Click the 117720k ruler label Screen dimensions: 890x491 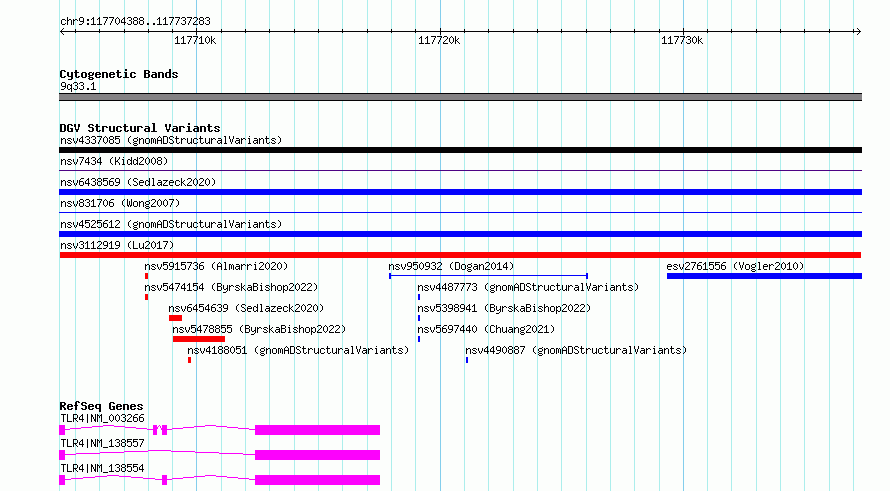(439, 40)
